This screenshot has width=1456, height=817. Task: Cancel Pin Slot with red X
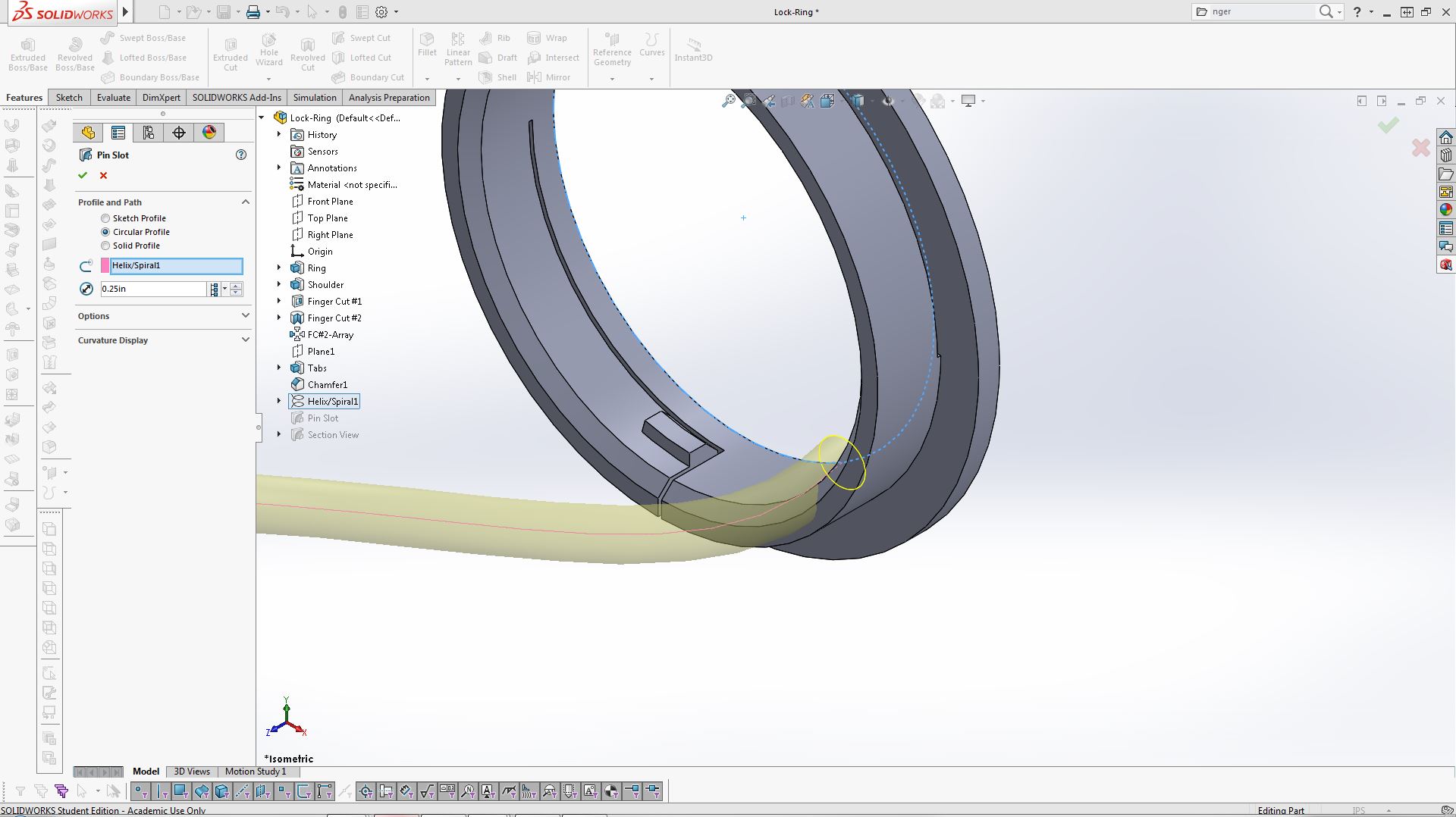[x=104, y=175]
